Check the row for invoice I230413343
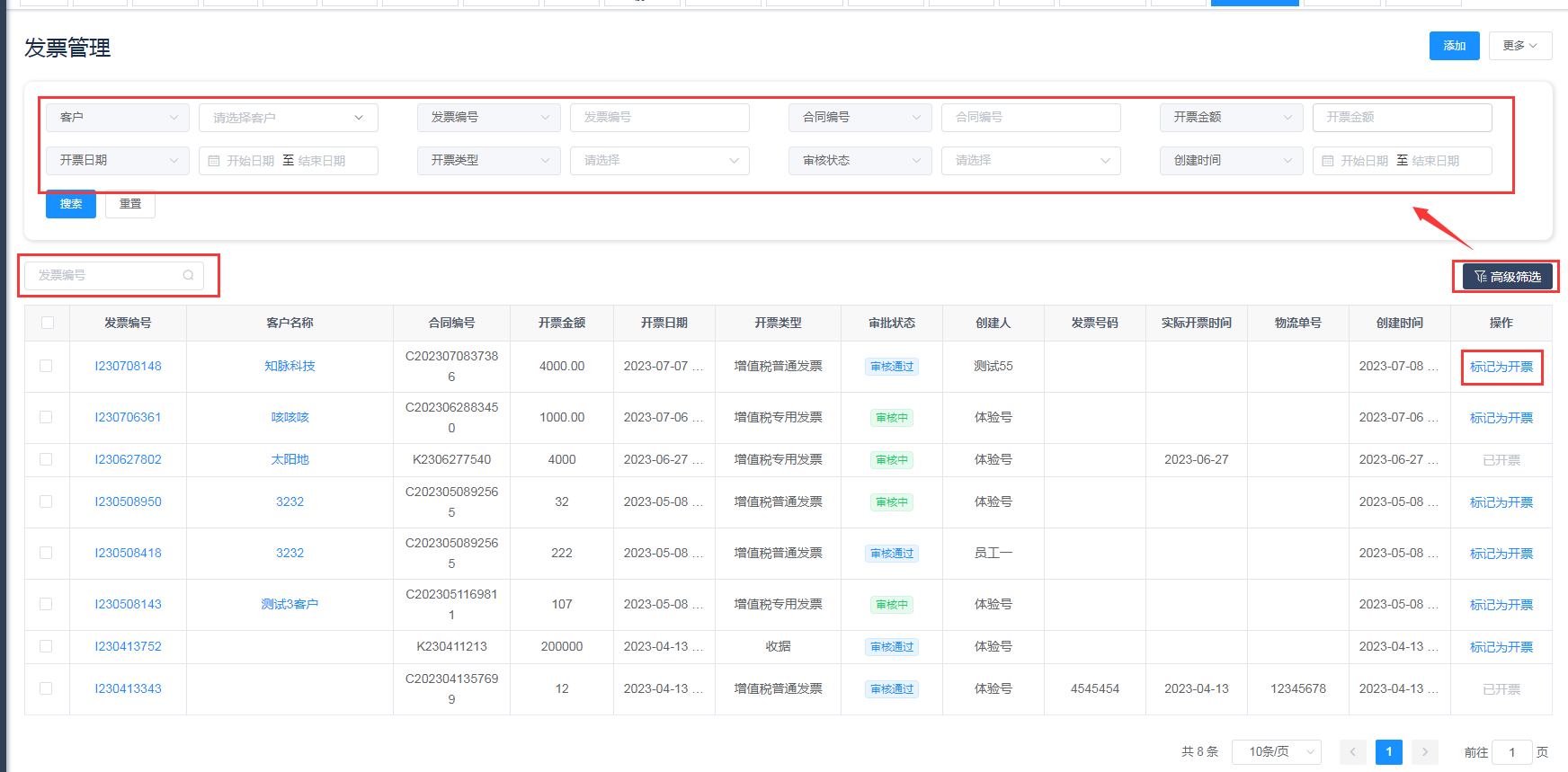1568x772 pixels. (46, 688)
